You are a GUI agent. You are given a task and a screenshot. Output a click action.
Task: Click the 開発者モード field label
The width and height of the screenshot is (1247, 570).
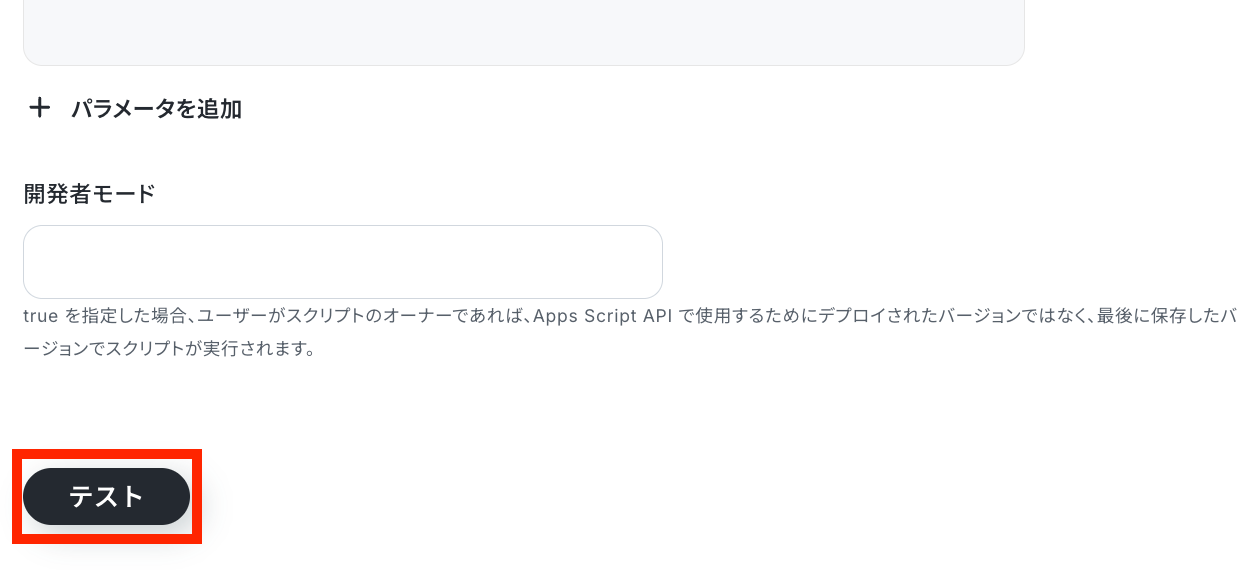[89, 194]
